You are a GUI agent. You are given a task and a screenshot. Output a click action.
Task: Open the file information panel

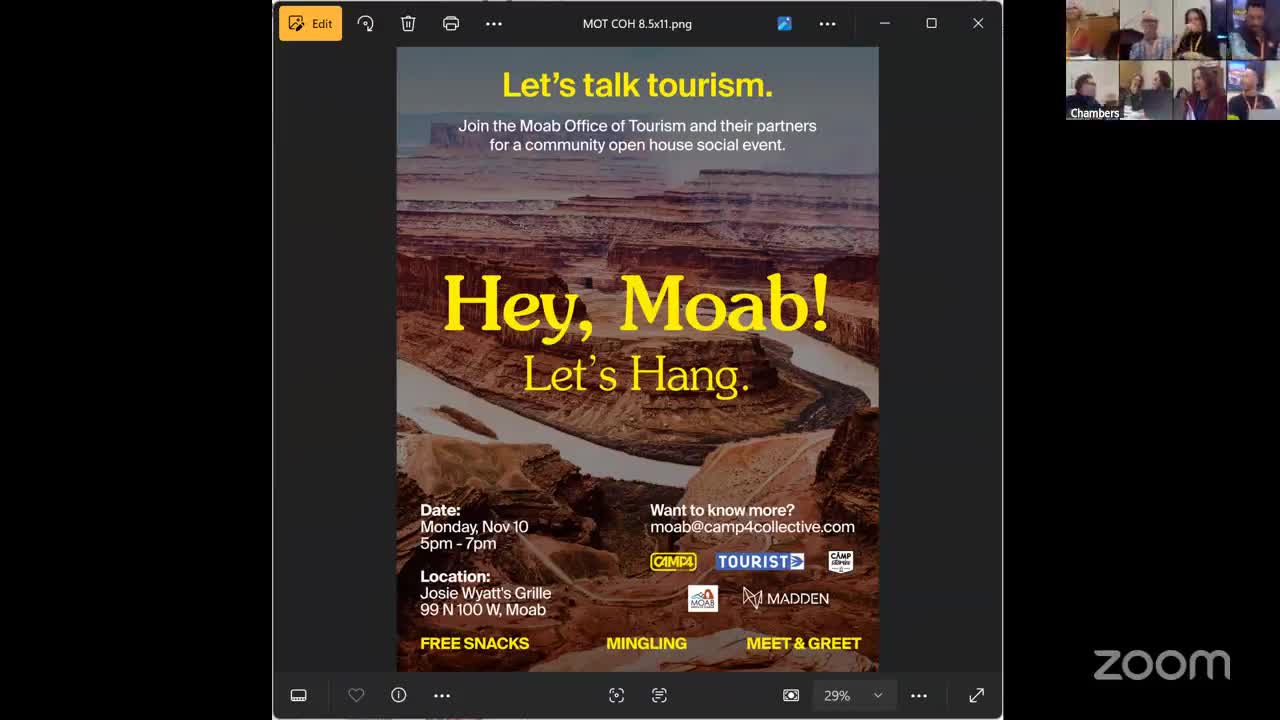(x=398, y=695)
